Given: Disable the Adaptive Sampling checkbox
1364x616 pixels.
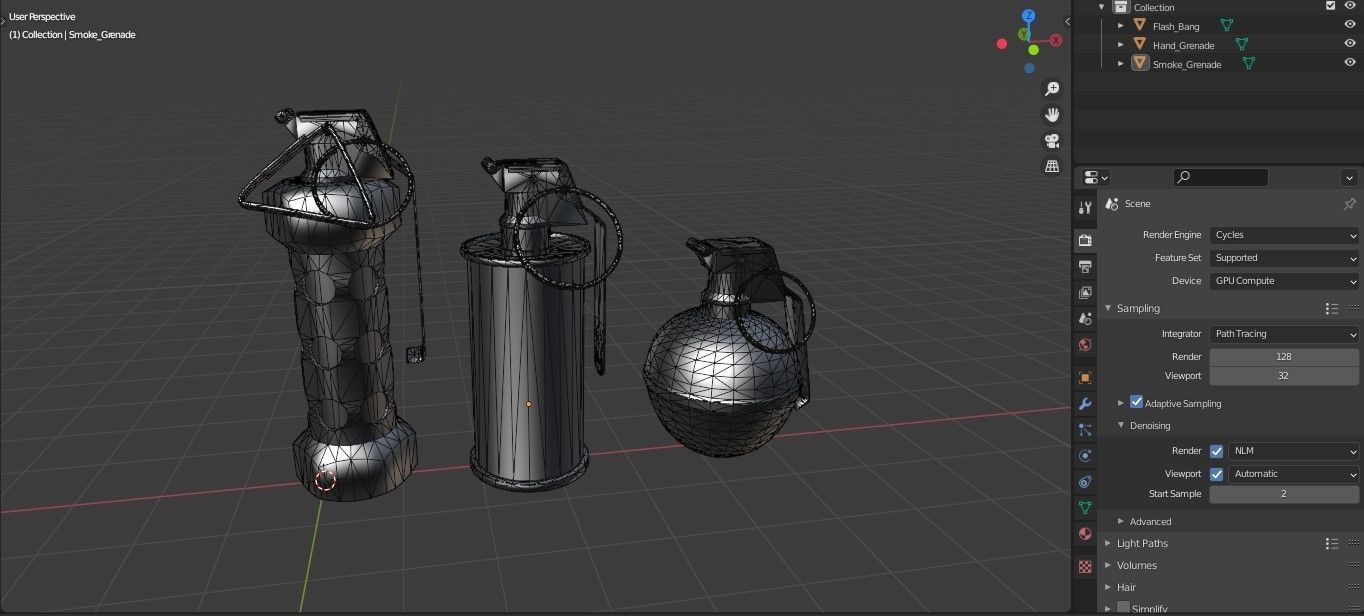Looking at the screenshot, I should [x=1136, y=402].
